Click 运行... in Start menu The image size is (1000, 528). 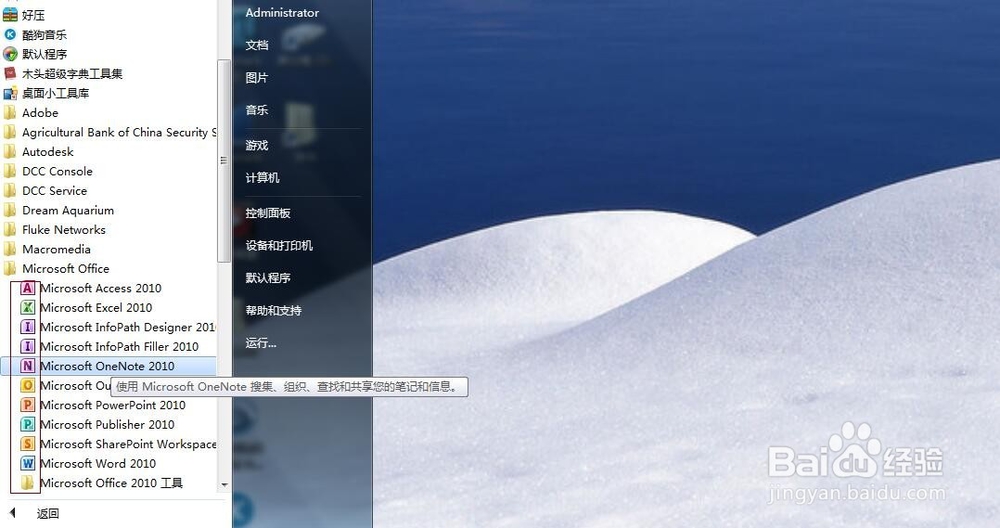[x=261, y=343]
